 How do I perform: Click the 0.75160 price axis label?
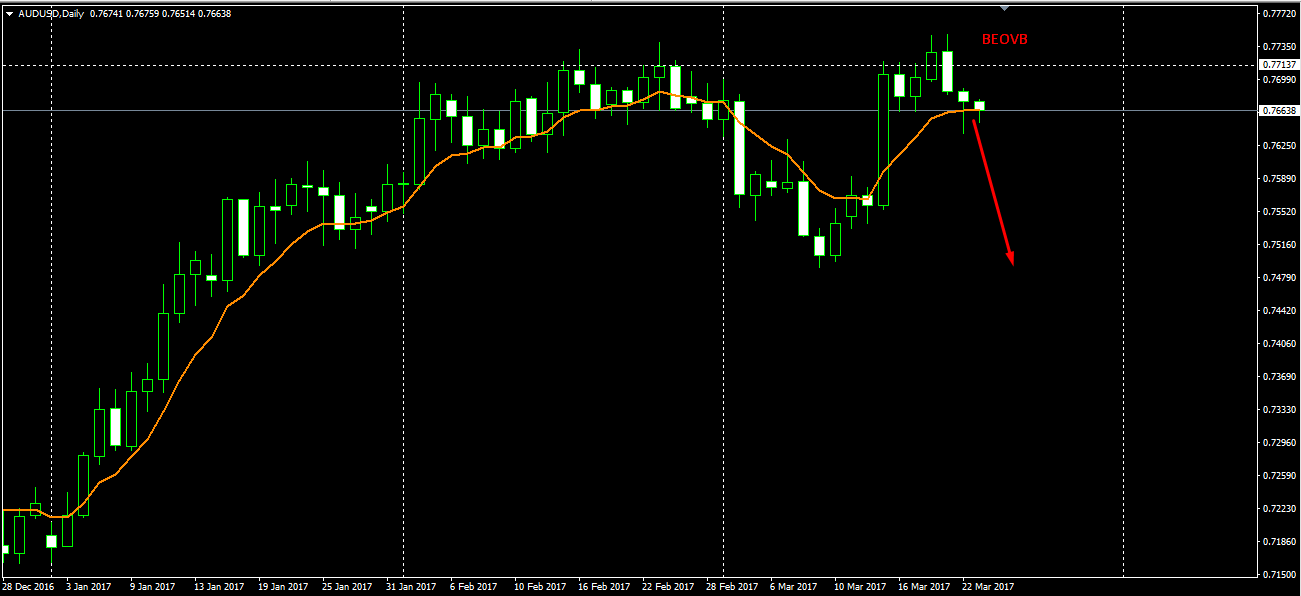(1280, 245)
